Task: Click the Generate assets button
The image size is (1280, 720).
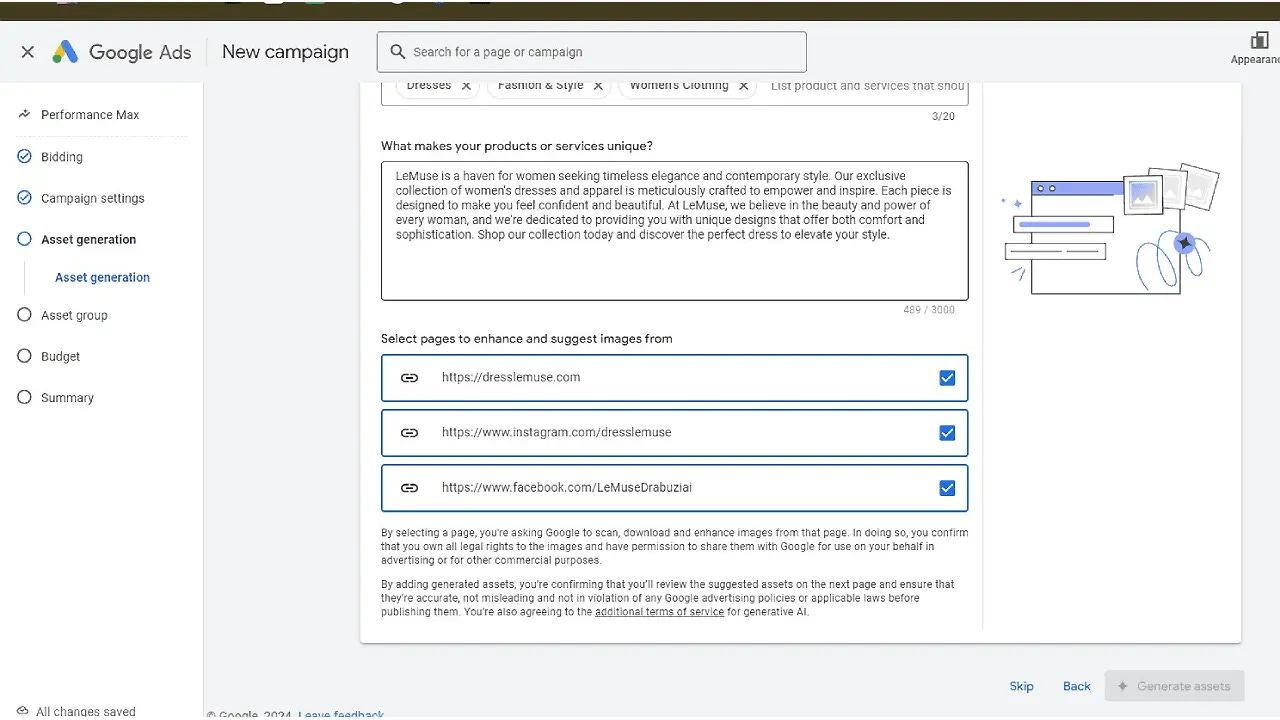Action: 1174,686
